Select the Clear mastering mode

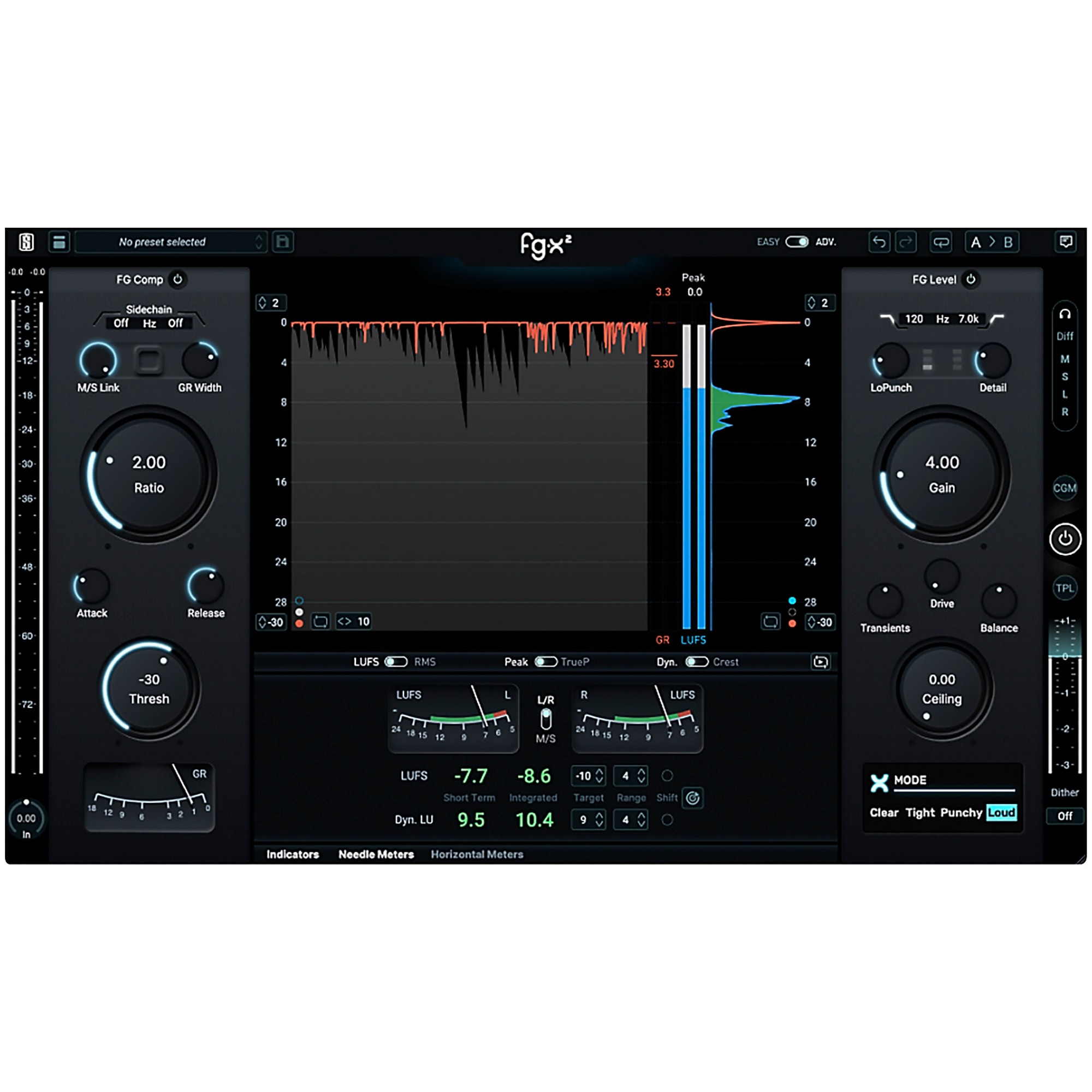point(883,813)
